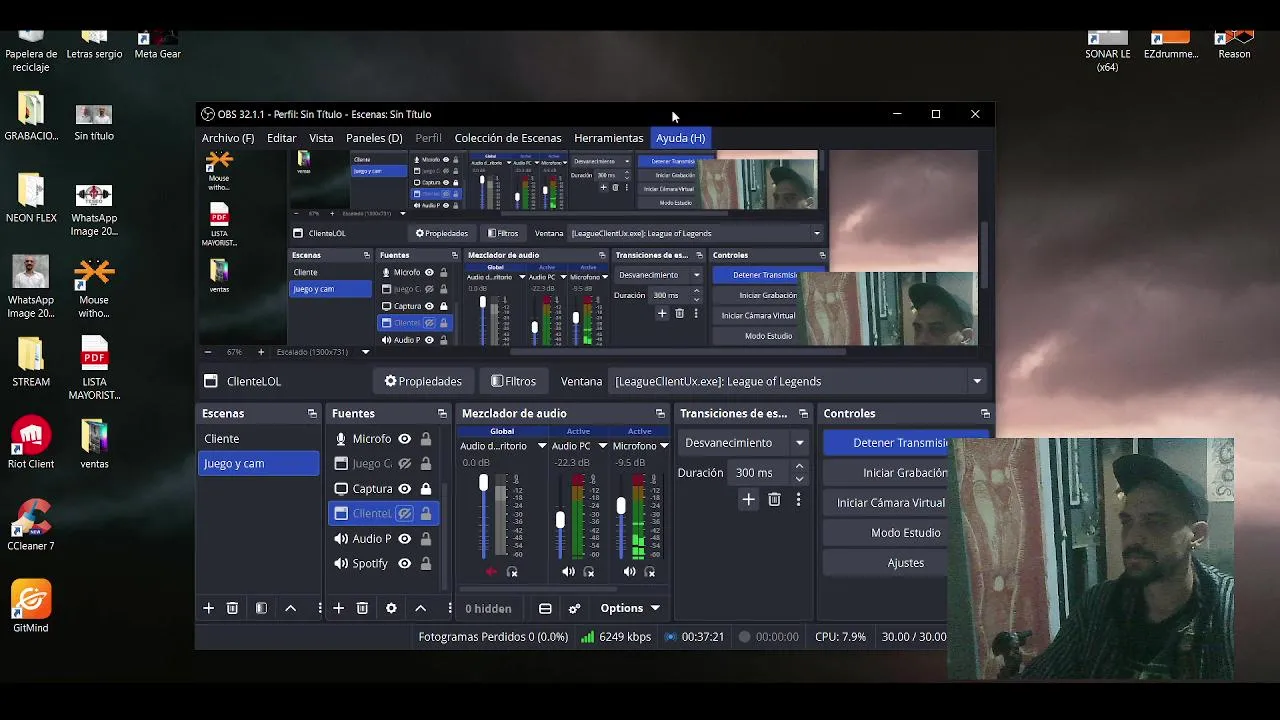Add a new source in Fuentes toolbar
Screen dimensions: 1280x720
pos(339,608)
